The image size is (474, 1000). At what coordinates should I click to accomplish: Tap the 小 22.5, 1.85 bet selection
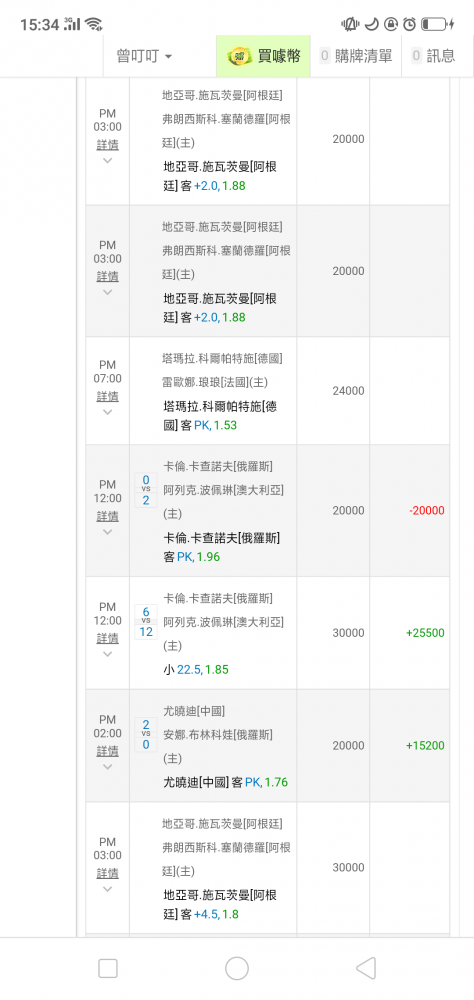[x=196, y=670]
